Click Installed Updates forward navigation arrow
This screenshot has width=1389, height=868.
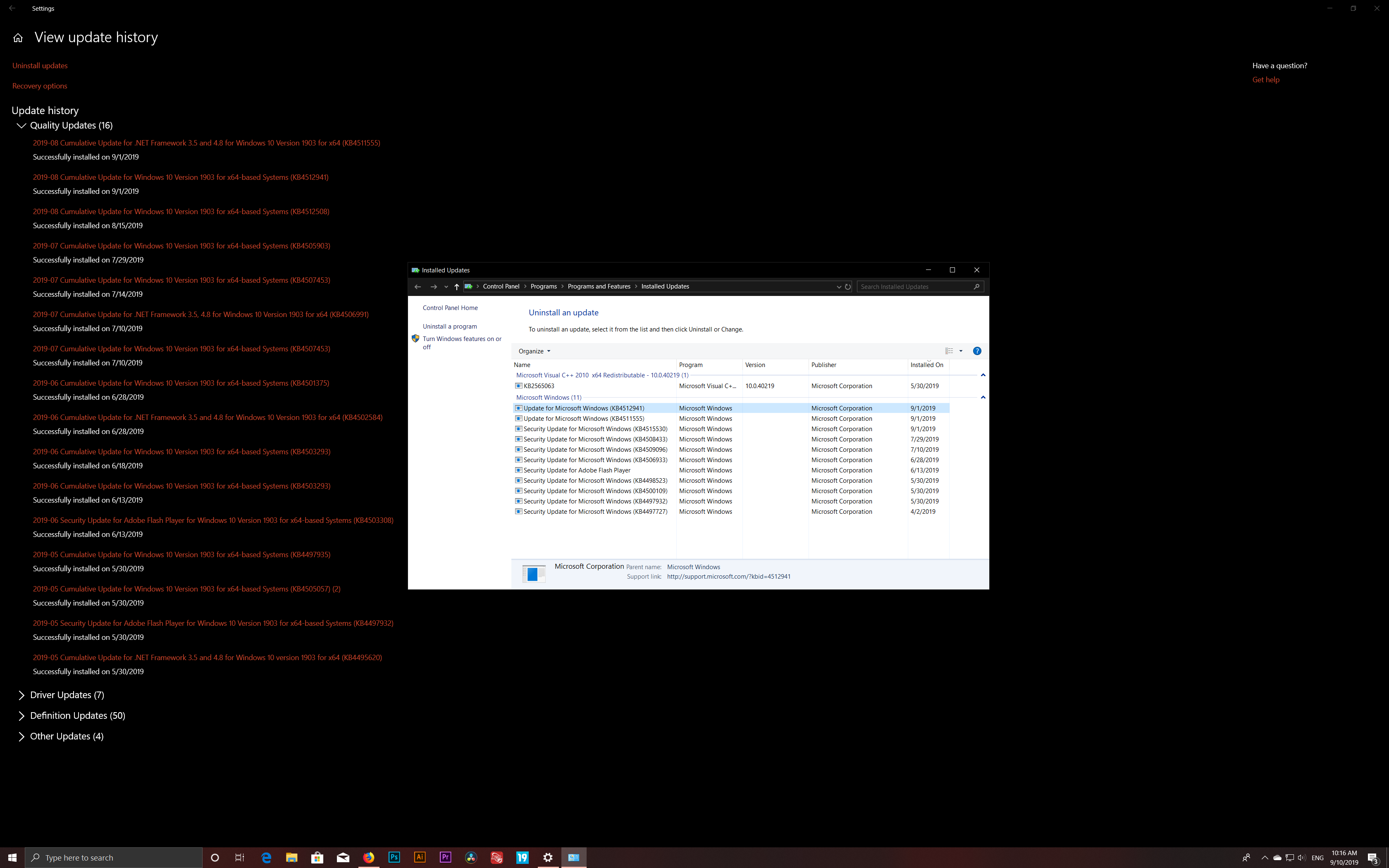pyautogui.click(x=434, y=286)
